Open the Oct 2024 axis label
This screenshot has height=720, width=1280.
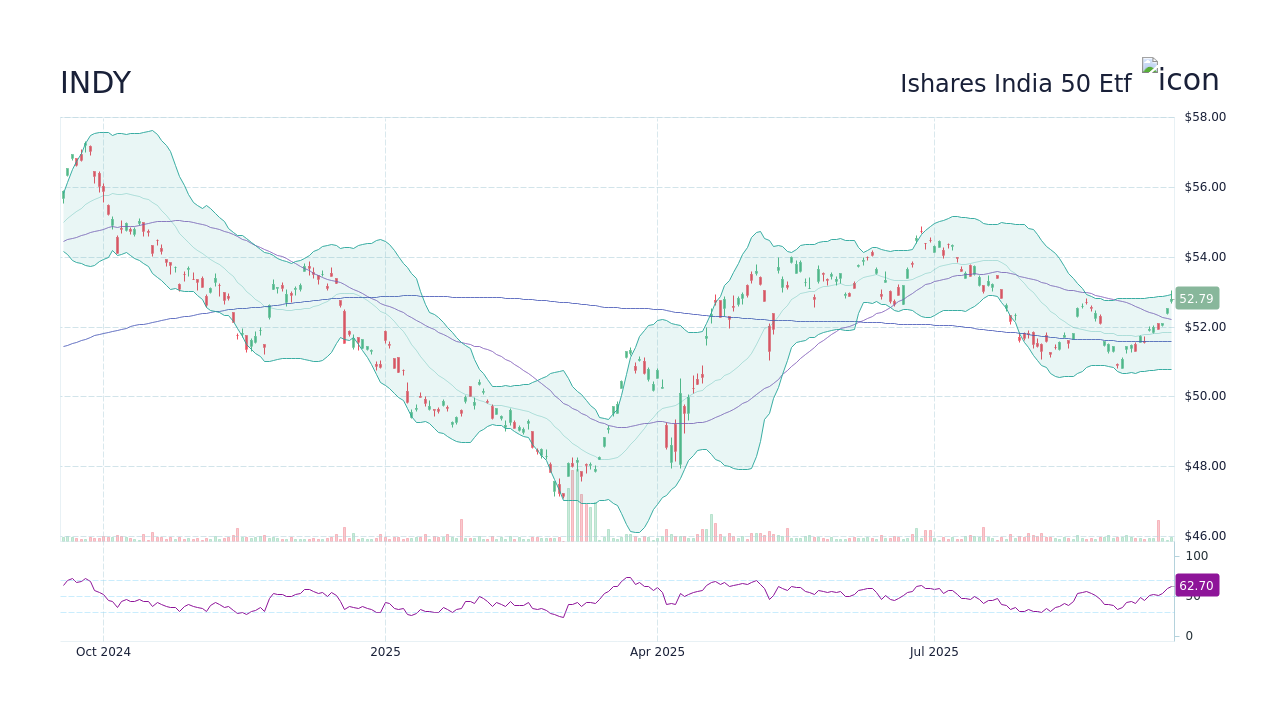pos(103,651)
